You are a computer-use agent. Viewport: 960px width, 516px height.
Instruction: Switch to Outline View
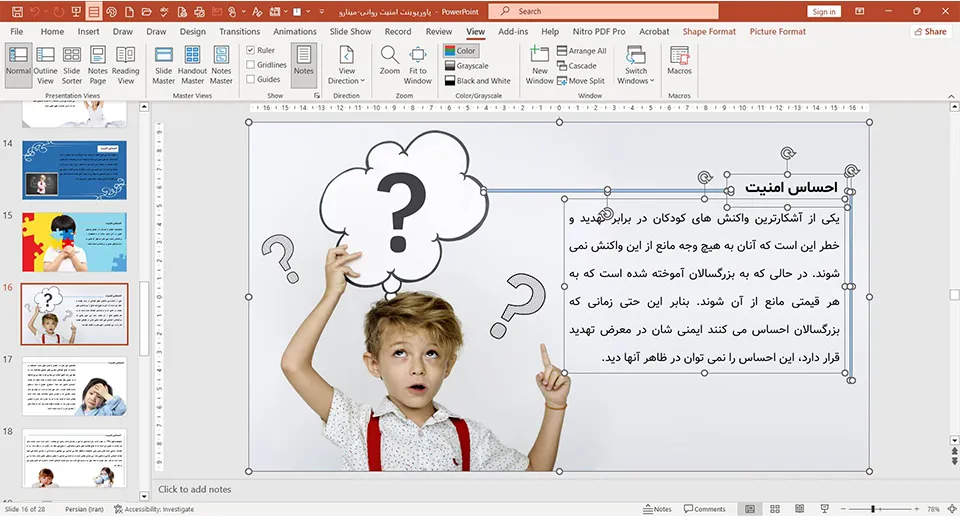pyautogui.click(x=45, y=65)
